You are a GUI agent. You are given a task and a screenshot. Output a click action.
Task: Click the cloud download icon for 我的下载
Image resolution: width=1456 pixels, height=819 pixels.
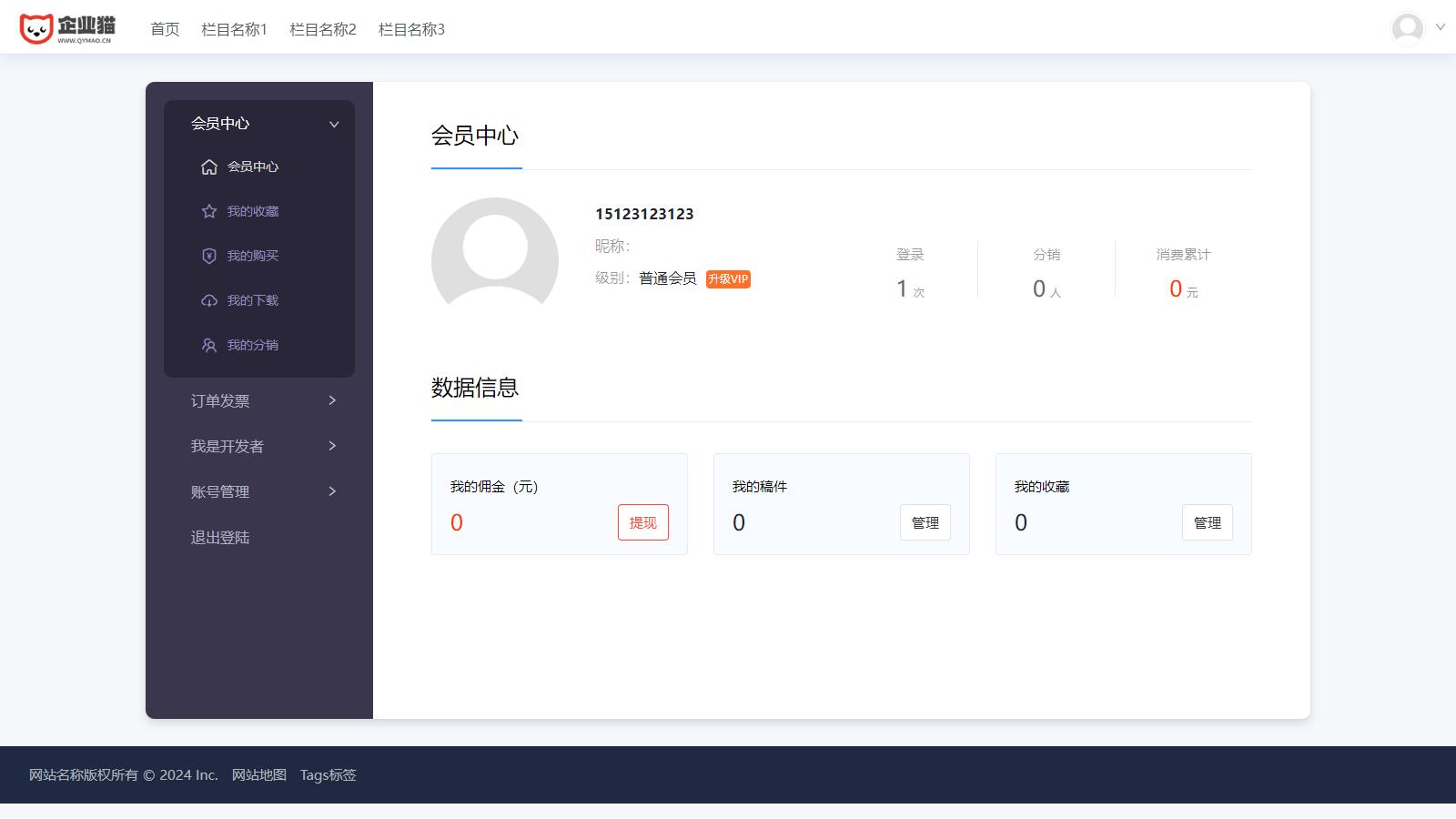[x=209, y=300]
